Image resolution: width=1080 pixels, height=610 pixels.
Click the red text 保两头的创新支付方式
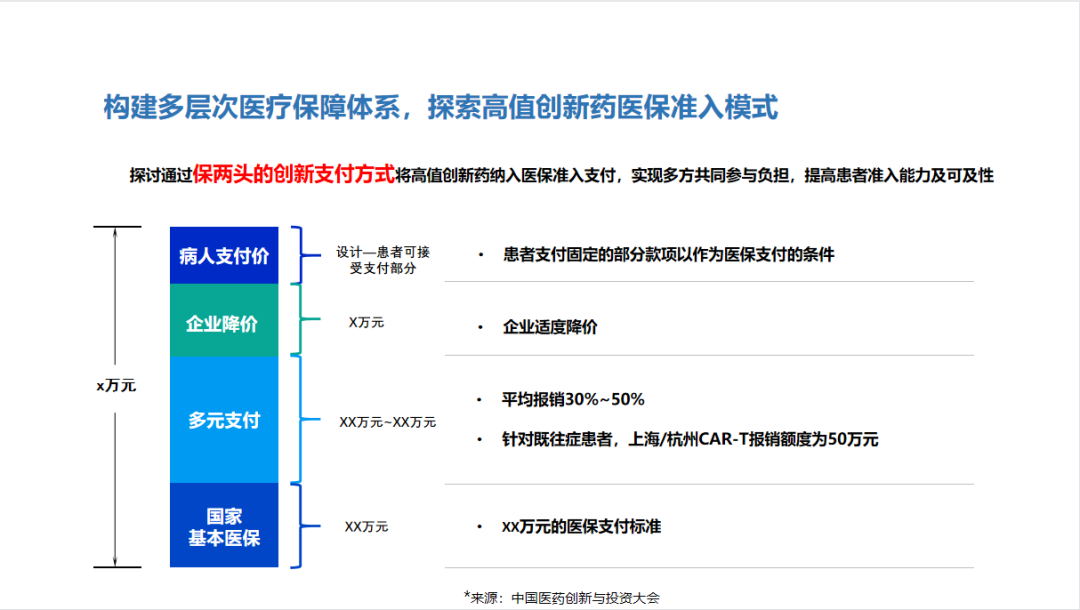[x=294, y=174]
